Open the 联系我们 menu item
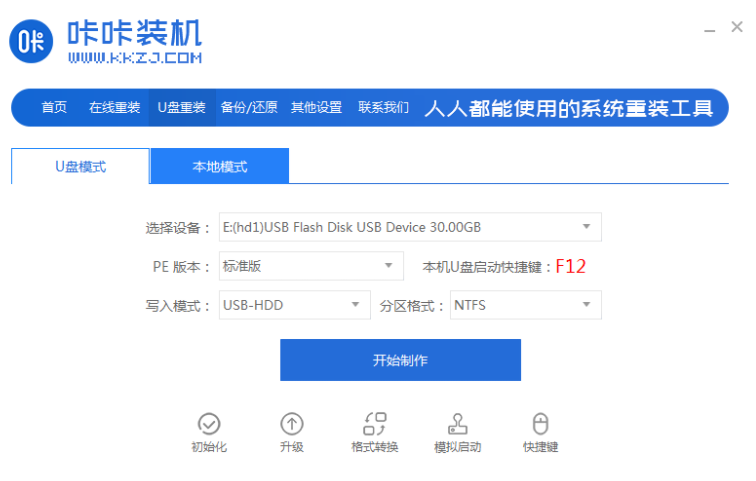Screen dimensions: 756x481 [383, 107]
